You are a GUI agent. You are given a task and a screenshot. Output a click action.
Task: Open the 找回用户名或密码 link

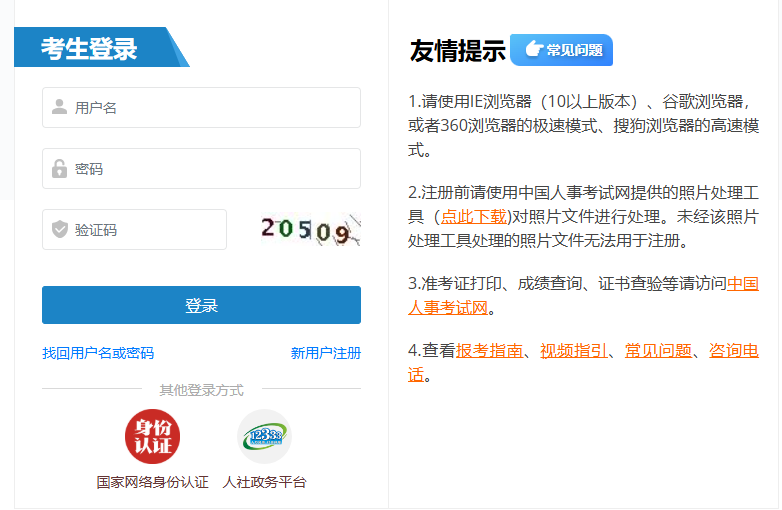click(x=98, y=353)
